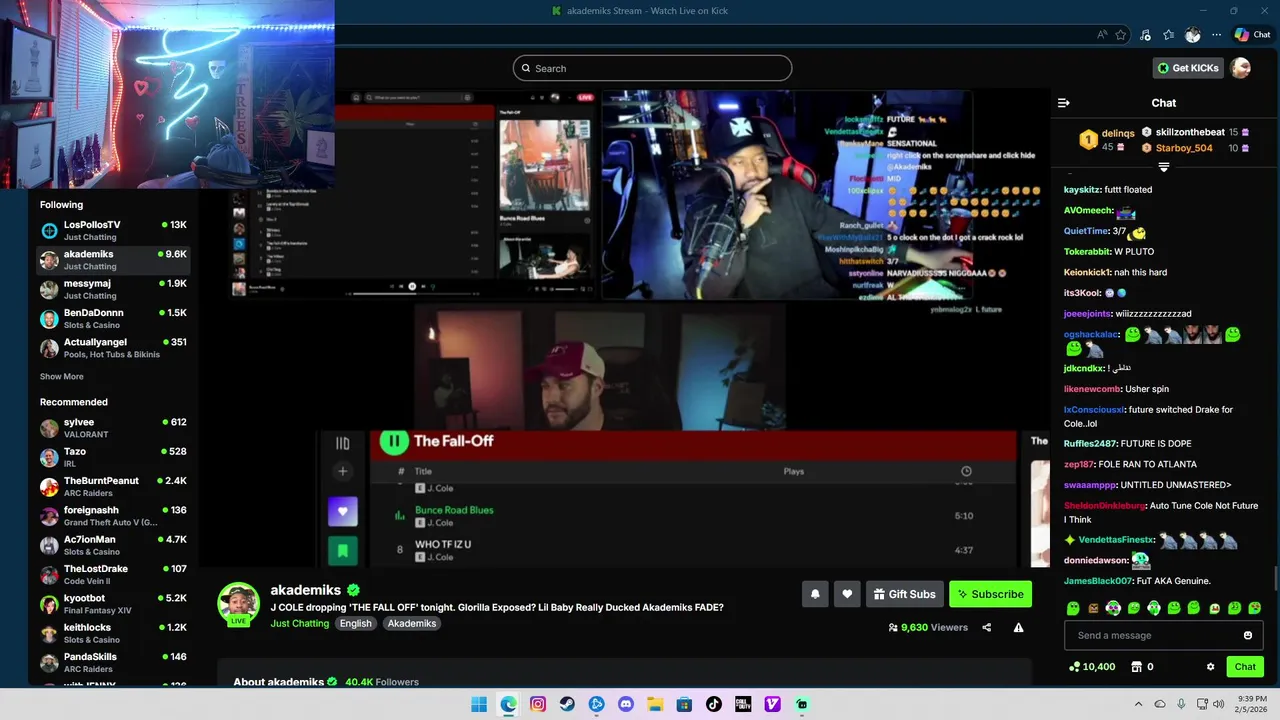Open Steam from taskbar
This screenshot has height=720, width=1280.
pyautogui.click(x=567, y=704)
